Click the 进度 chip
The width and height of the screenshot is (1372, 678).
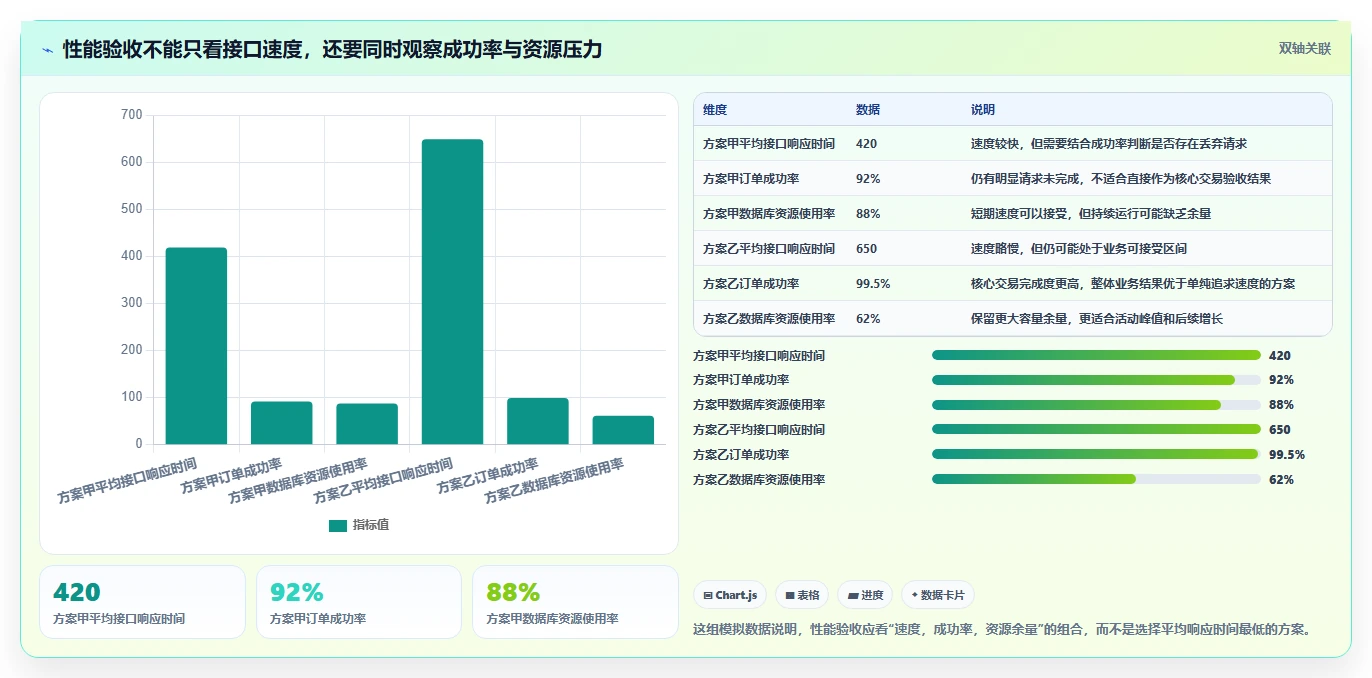tap(865, 595)
